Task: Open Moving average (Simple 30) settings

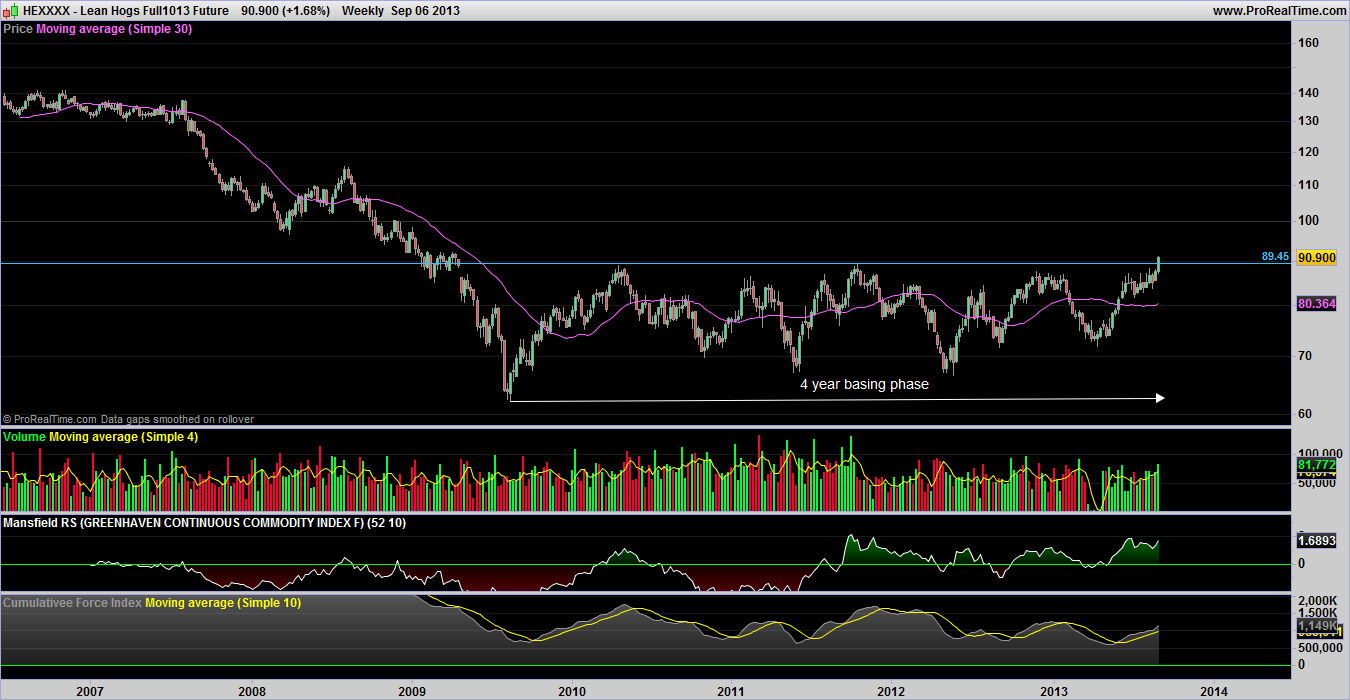Action: pos(114,29)
